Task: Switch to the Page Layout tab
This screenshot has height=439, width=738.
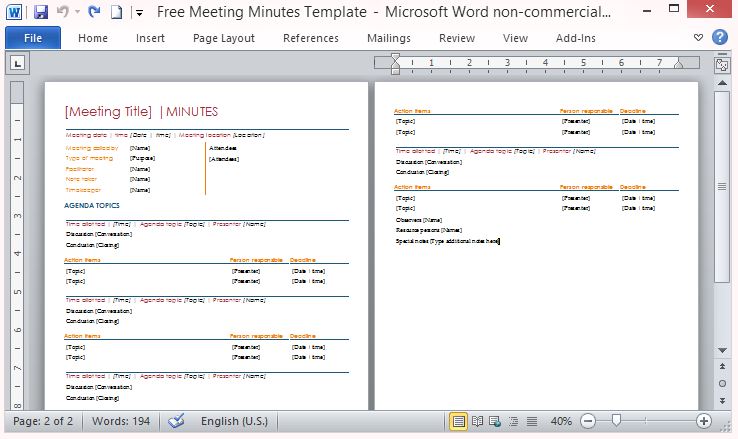Action: point(223,38)
